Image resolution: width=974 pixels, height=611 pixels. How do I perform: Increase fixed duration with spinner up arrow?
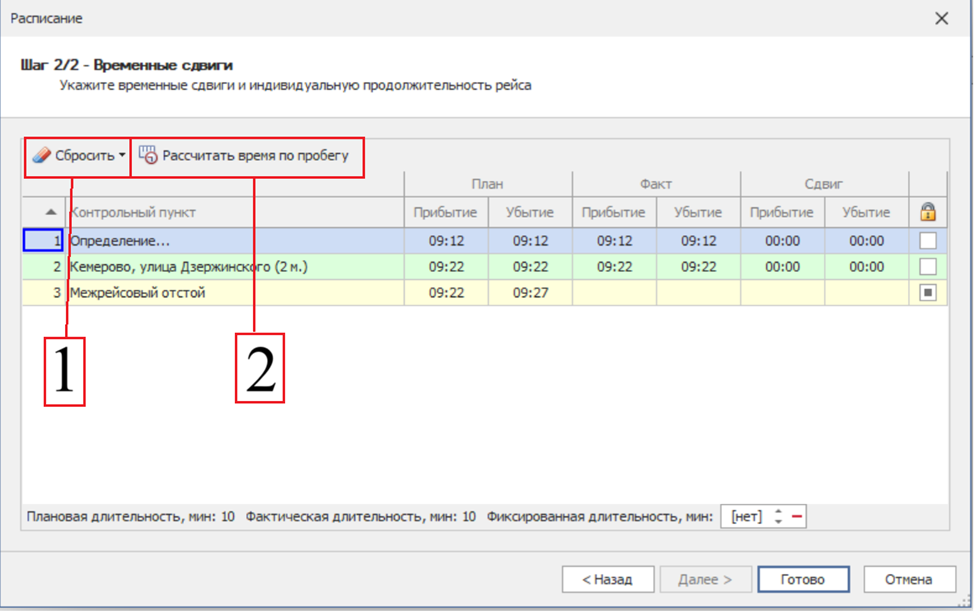pyautogui.click(x=778, y=512)
